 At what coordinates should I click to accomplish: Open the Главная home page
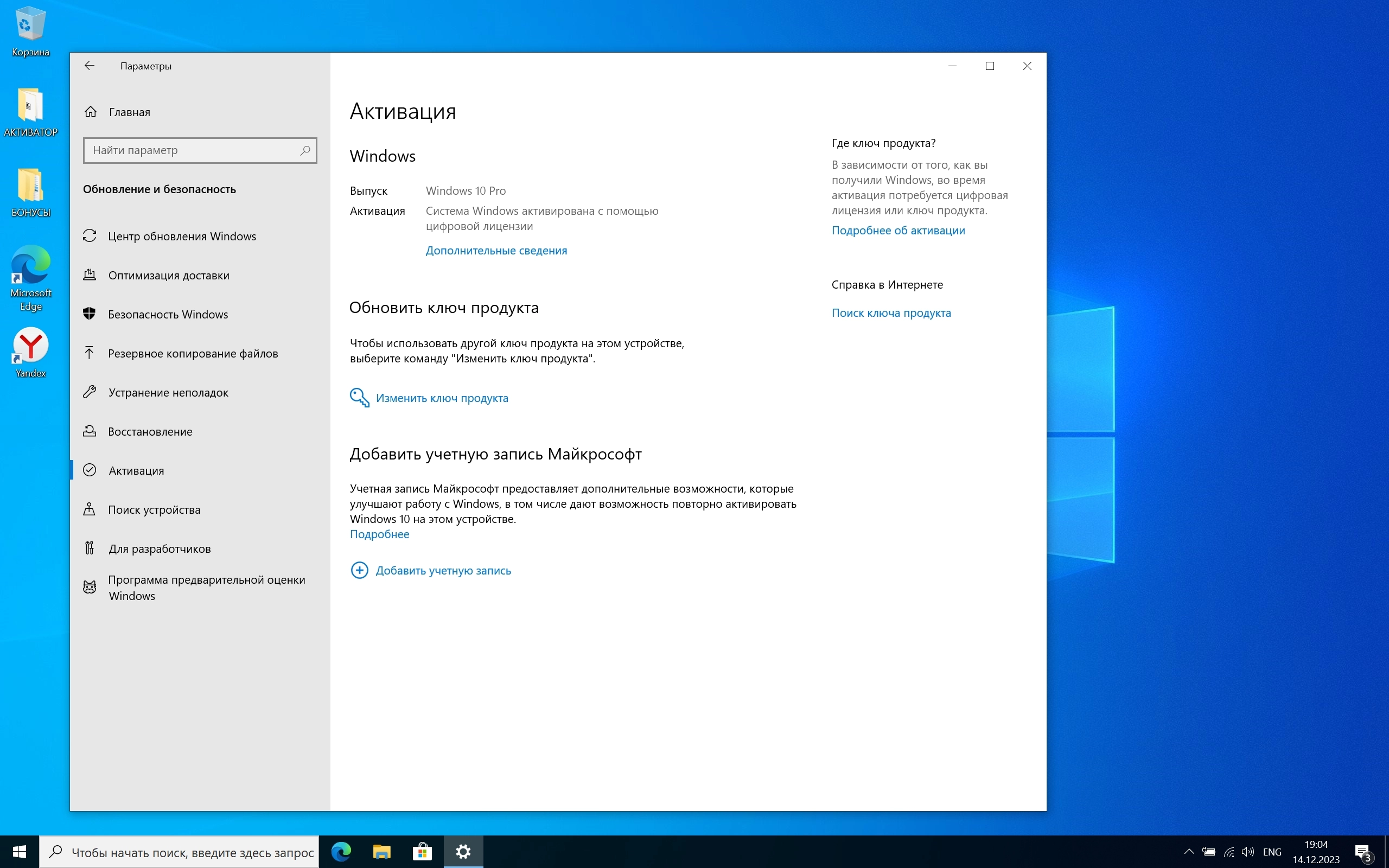[x=129, y=112]
